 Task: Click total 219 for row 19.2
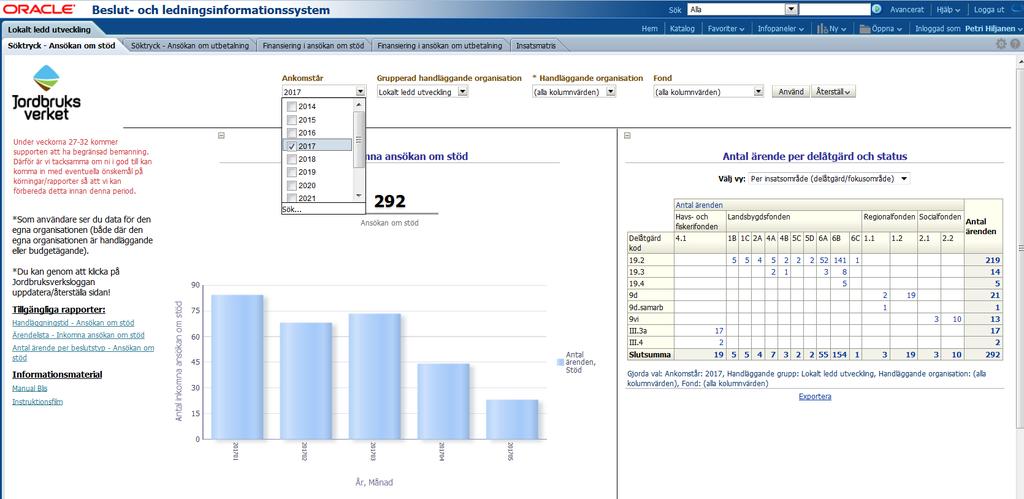click(993, 260)
